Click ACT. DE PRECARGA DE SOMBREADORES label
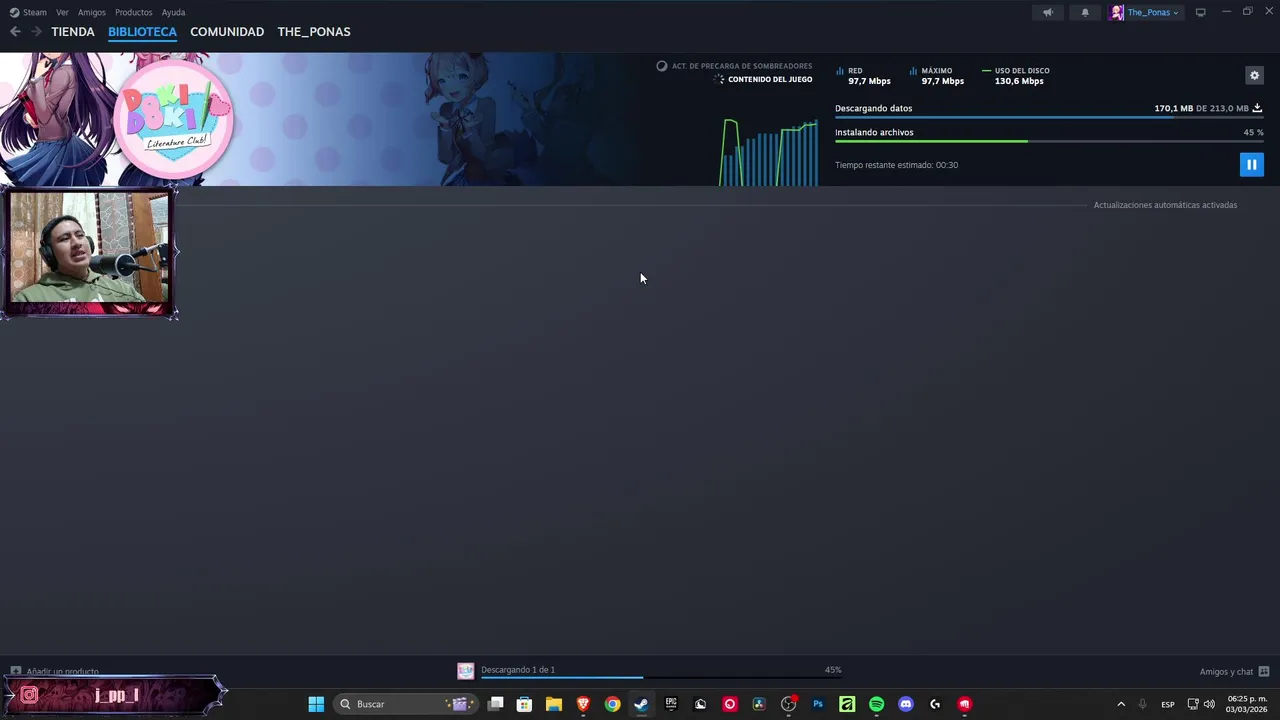The image size is (1280, 720). pos(742,66)
